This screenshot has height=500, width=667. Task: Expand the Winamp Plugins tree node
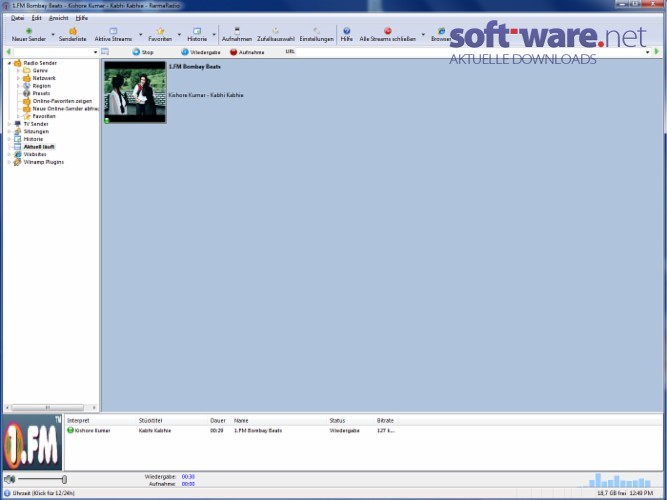point(9,162)
